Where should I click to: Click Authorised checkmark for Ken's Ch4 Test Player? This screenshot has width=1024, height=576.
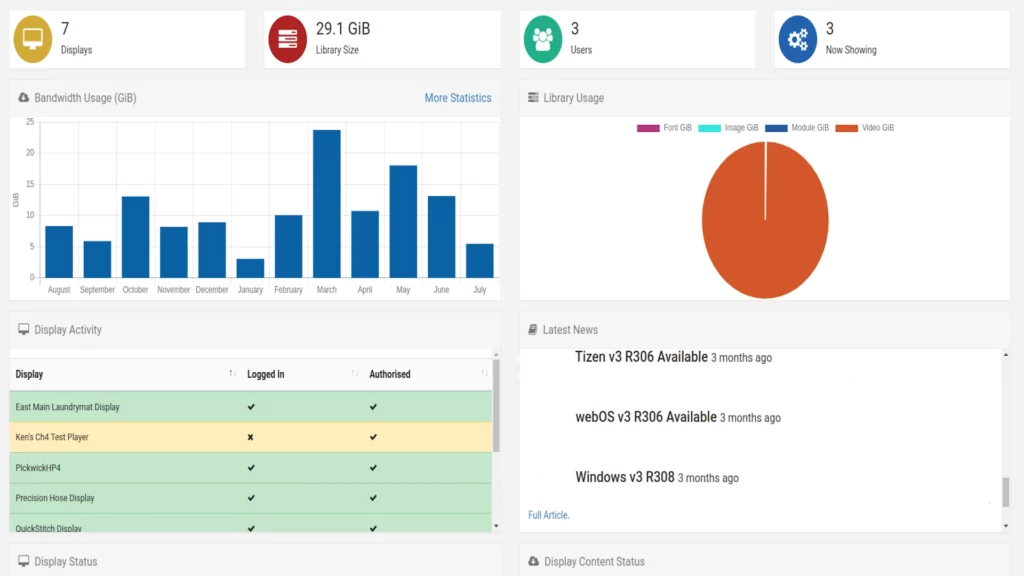click(x=373, y=437)
